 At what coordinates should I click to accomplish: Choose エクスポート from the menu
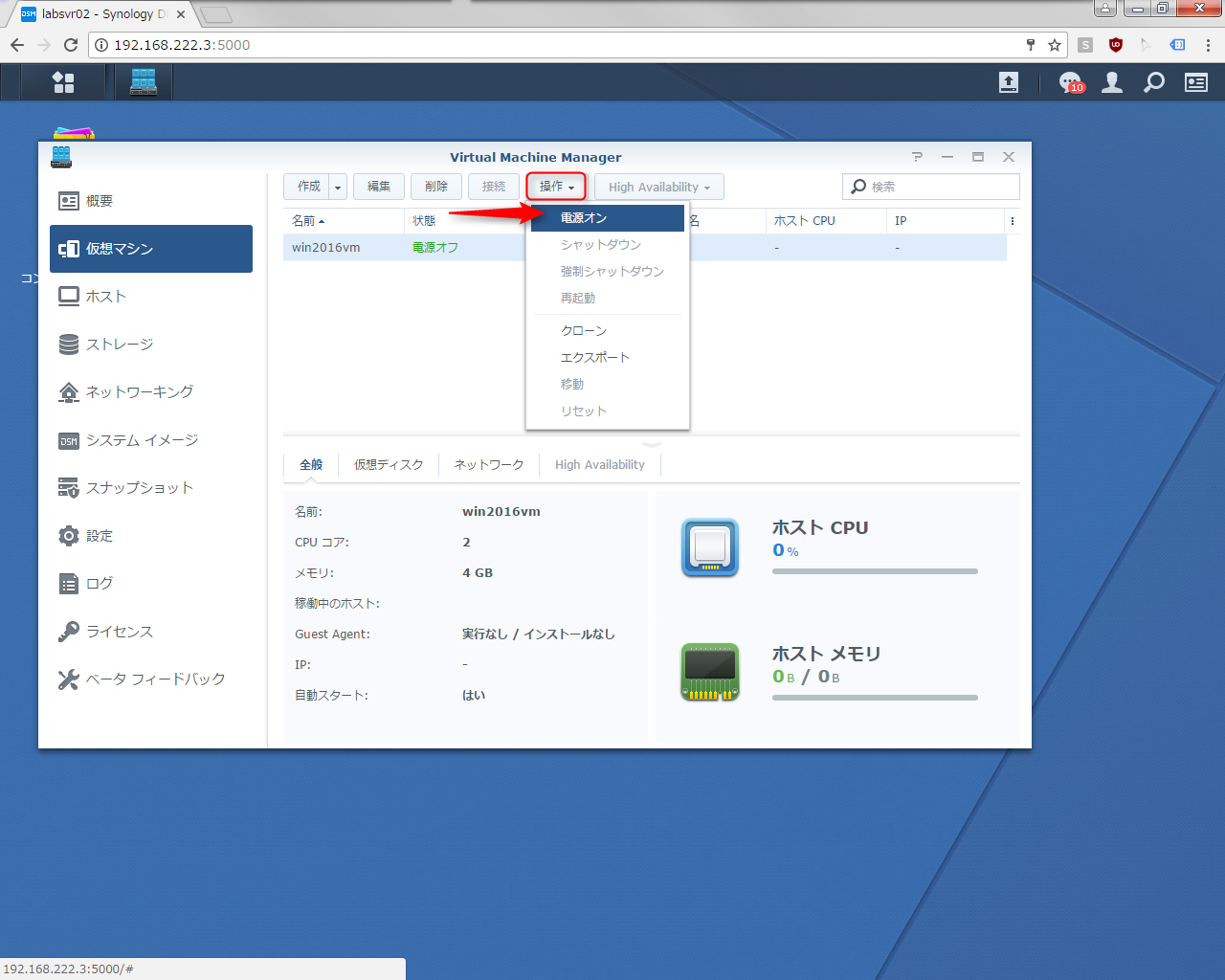(x=607, y=358)
